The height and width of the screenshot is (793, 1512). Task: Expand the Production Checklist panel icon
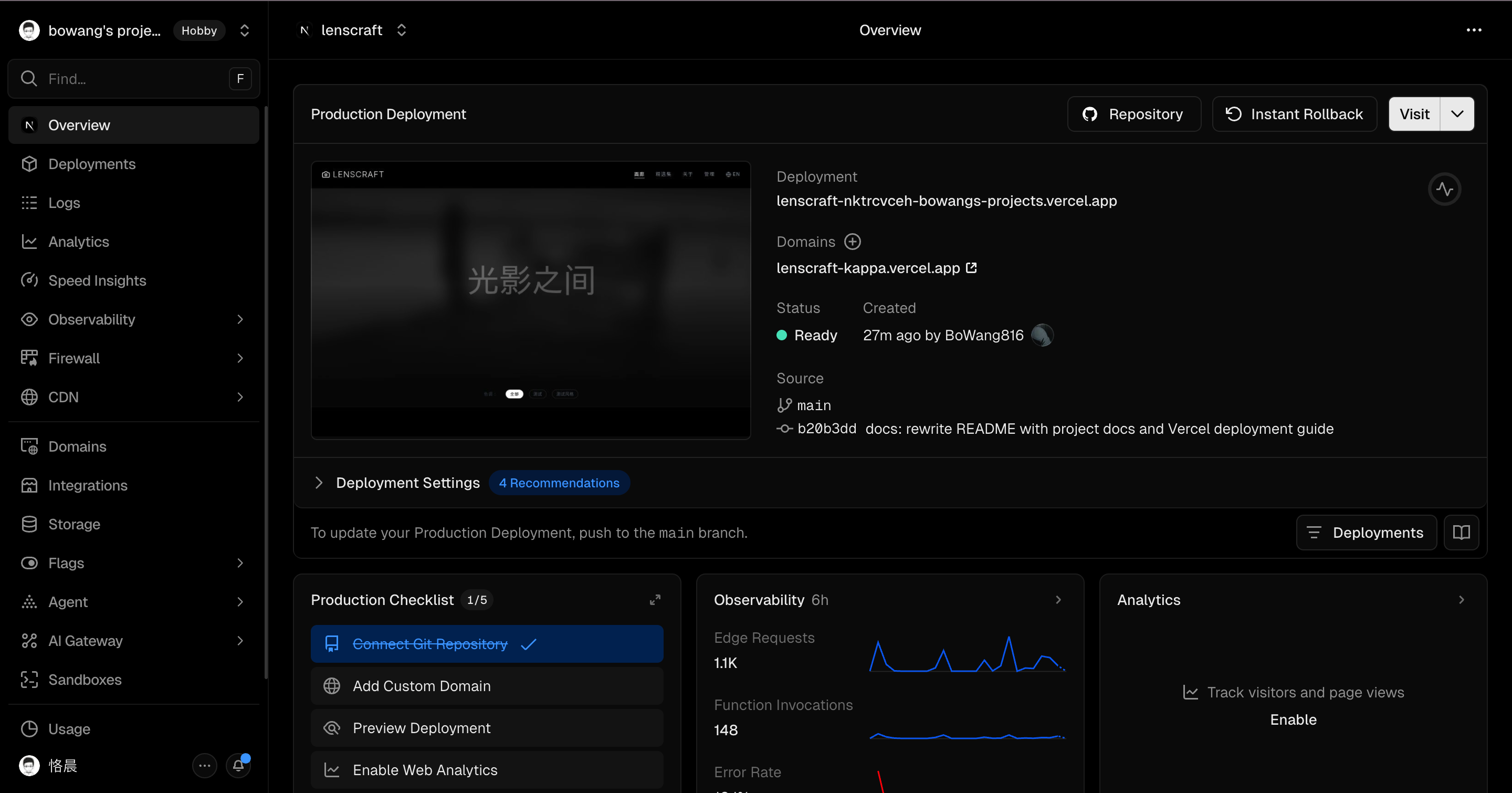pyautogui.click(x=655, y=600)
